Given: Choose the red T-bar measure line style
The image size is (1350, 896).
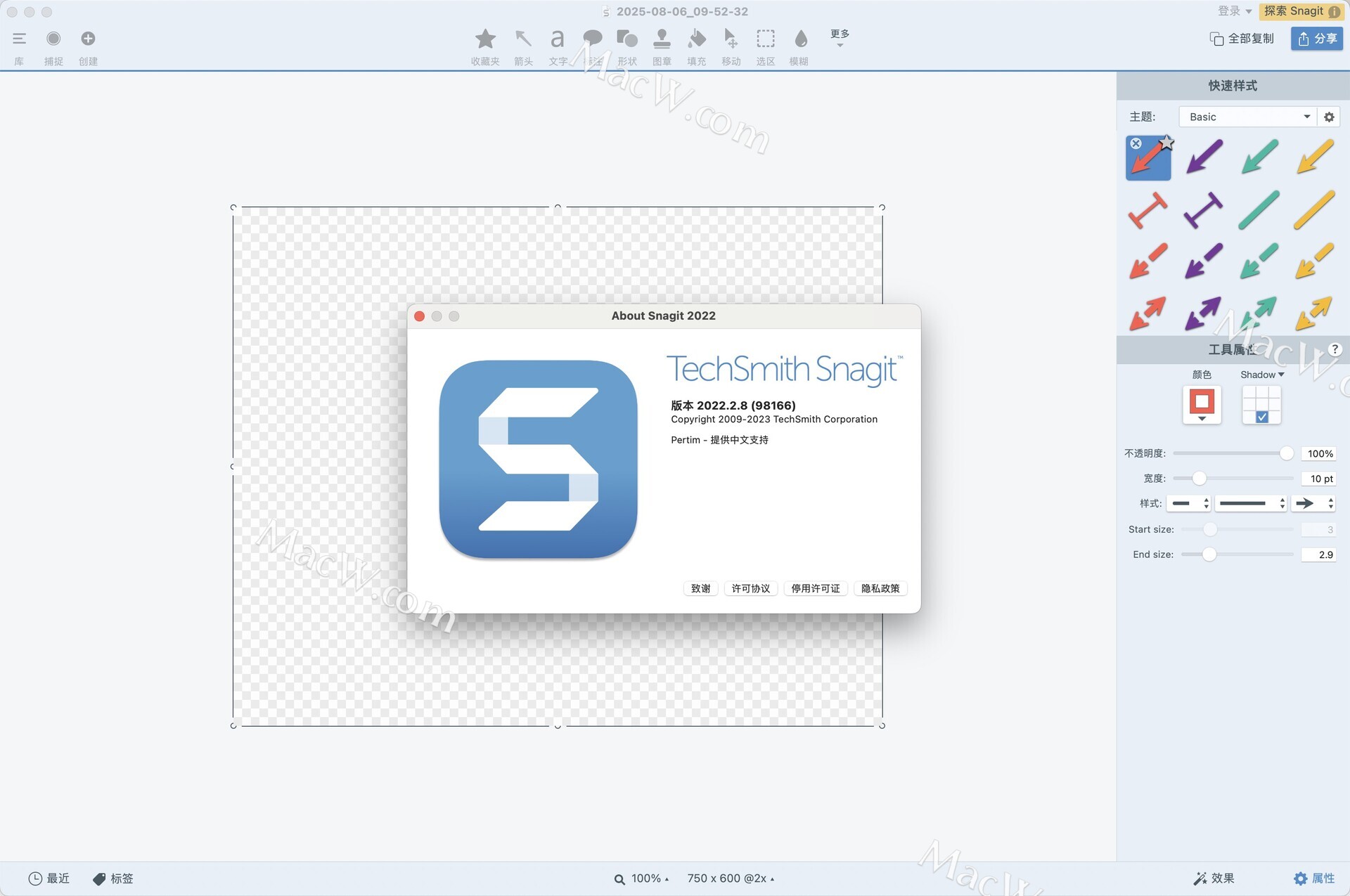Looking at the screenshot, I should [1148, 209].
